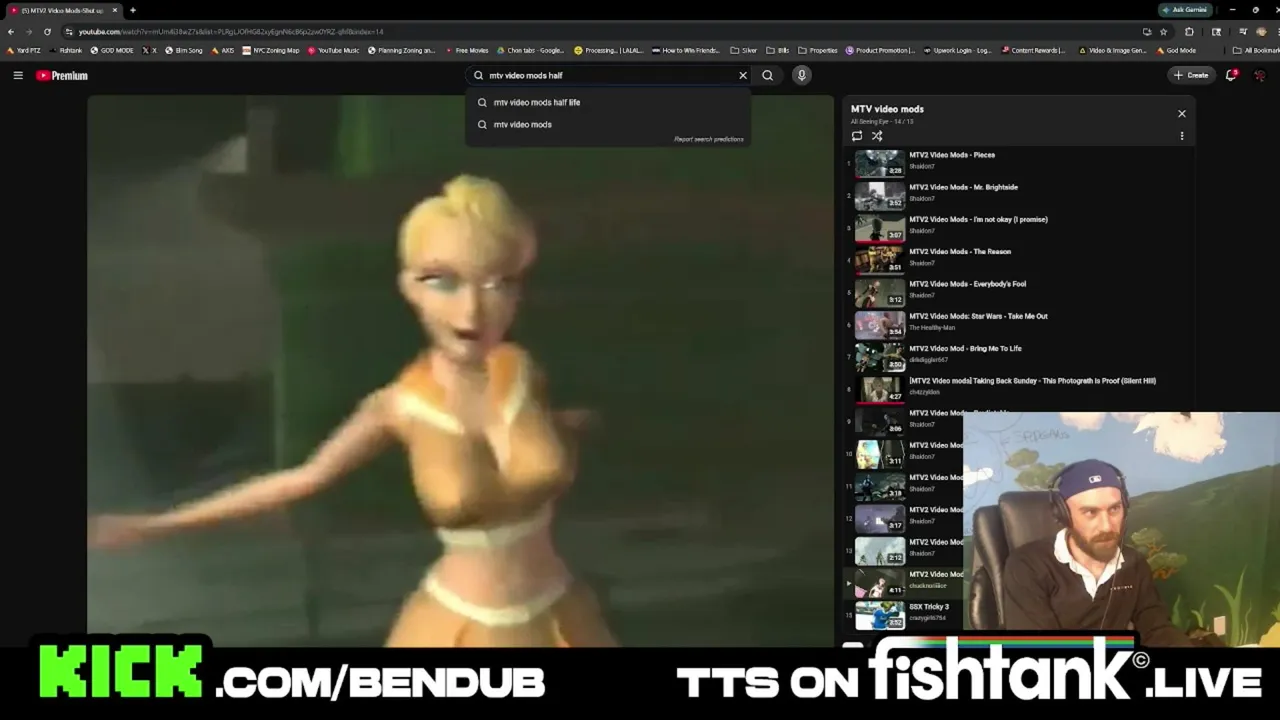Open Upwork Login bookmark
1280x720 pixels.
[958, 50]
